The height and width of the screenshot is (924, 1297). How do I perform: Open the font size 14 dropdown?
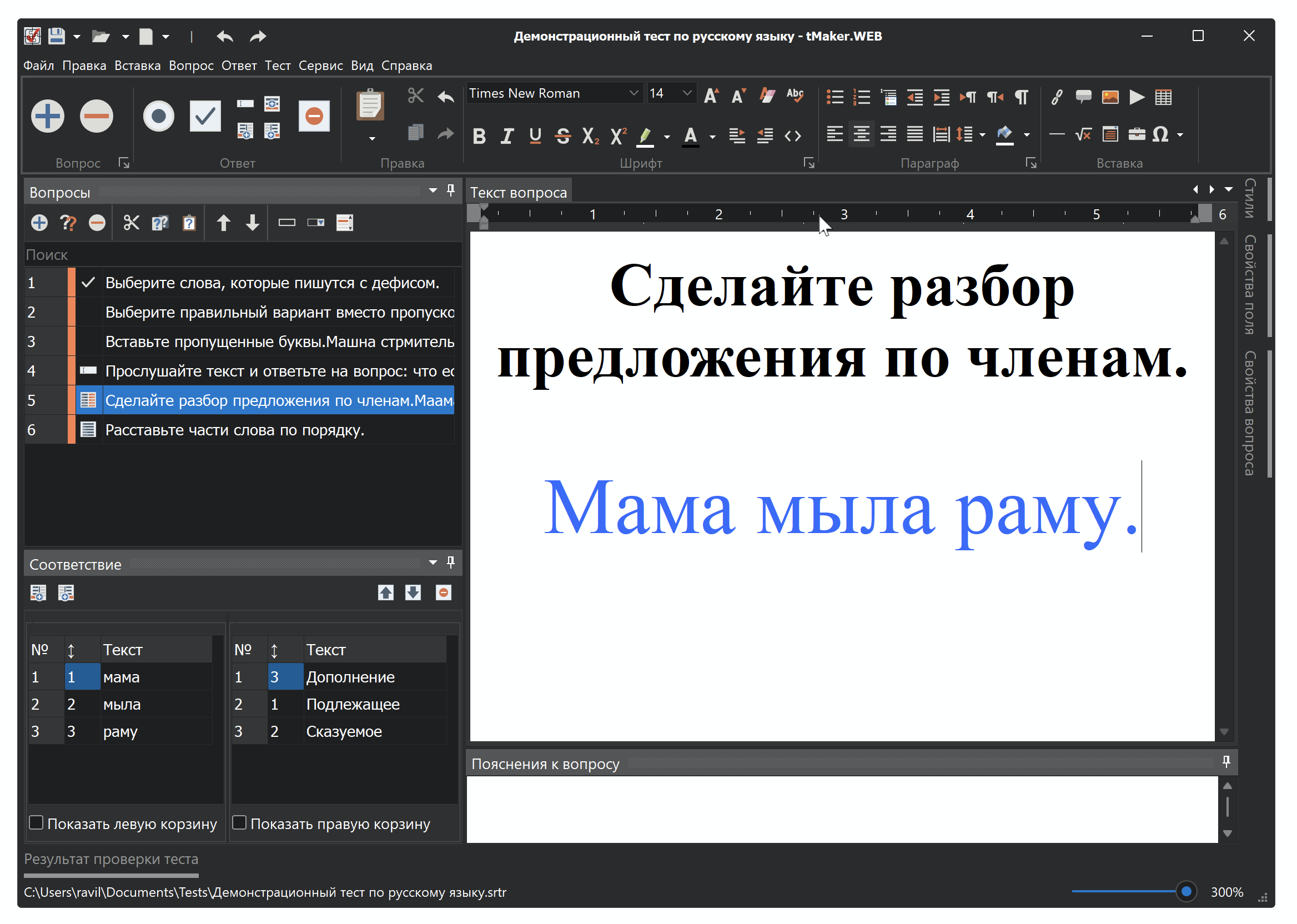pyautogui.click(x=687, y=93)
